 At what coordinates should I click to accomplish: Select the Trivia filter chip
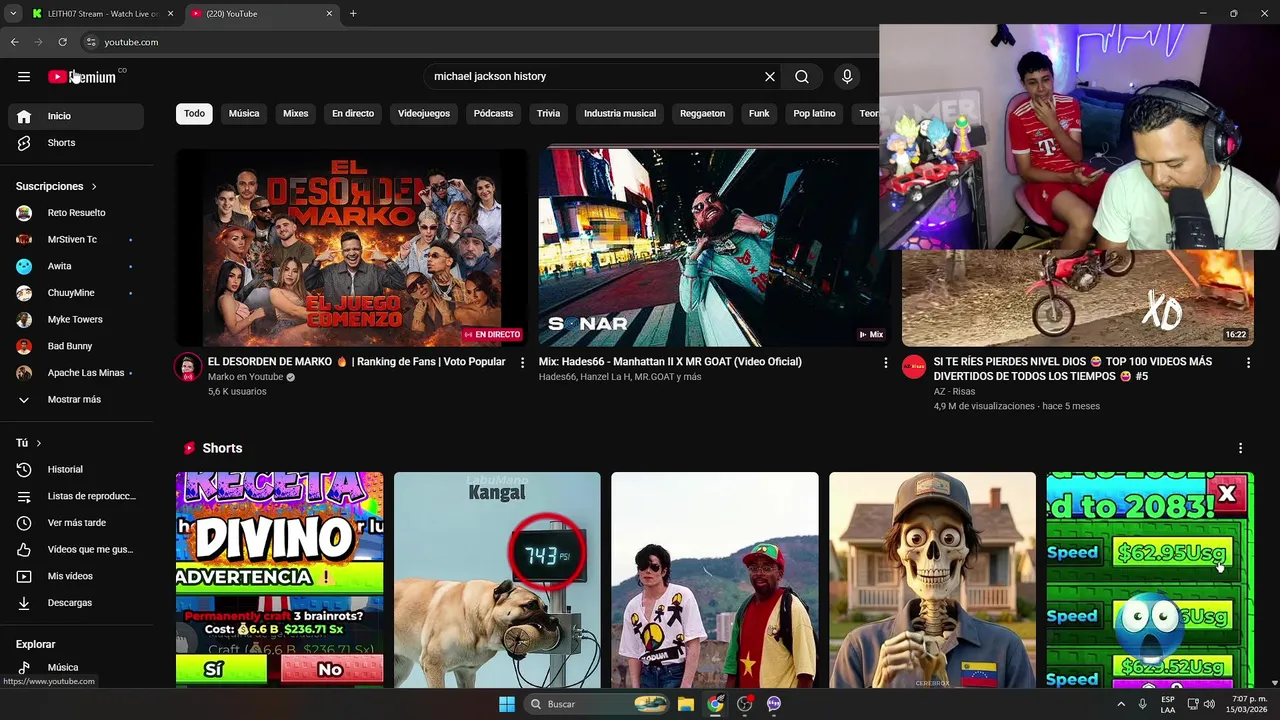(548, 114)
